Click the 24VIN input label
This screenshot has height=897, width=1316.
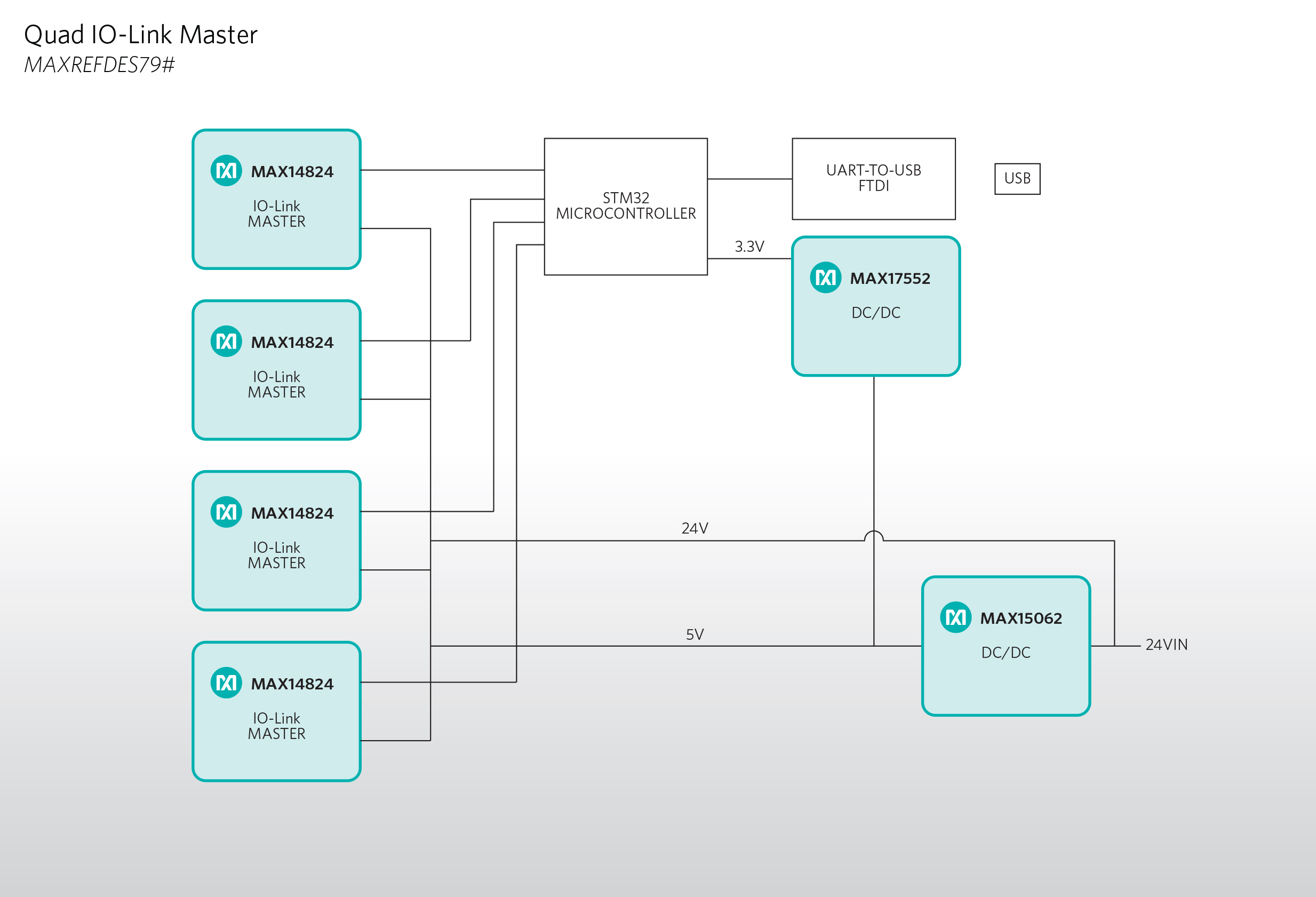tap(1166, 645)
